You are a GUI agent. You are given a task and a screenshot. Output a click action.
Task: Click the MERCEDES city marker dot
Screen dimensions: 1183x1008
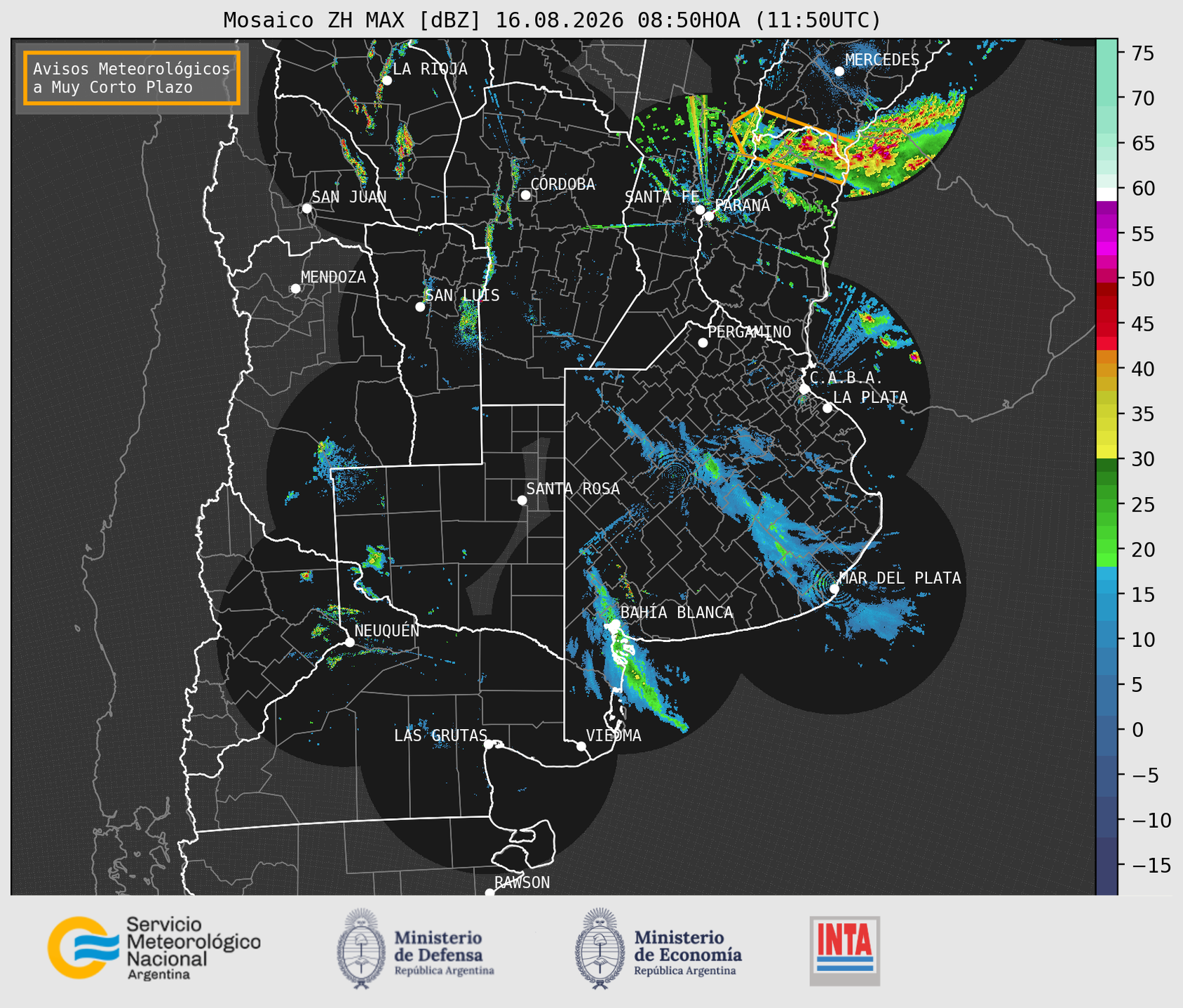click(839, 71)
